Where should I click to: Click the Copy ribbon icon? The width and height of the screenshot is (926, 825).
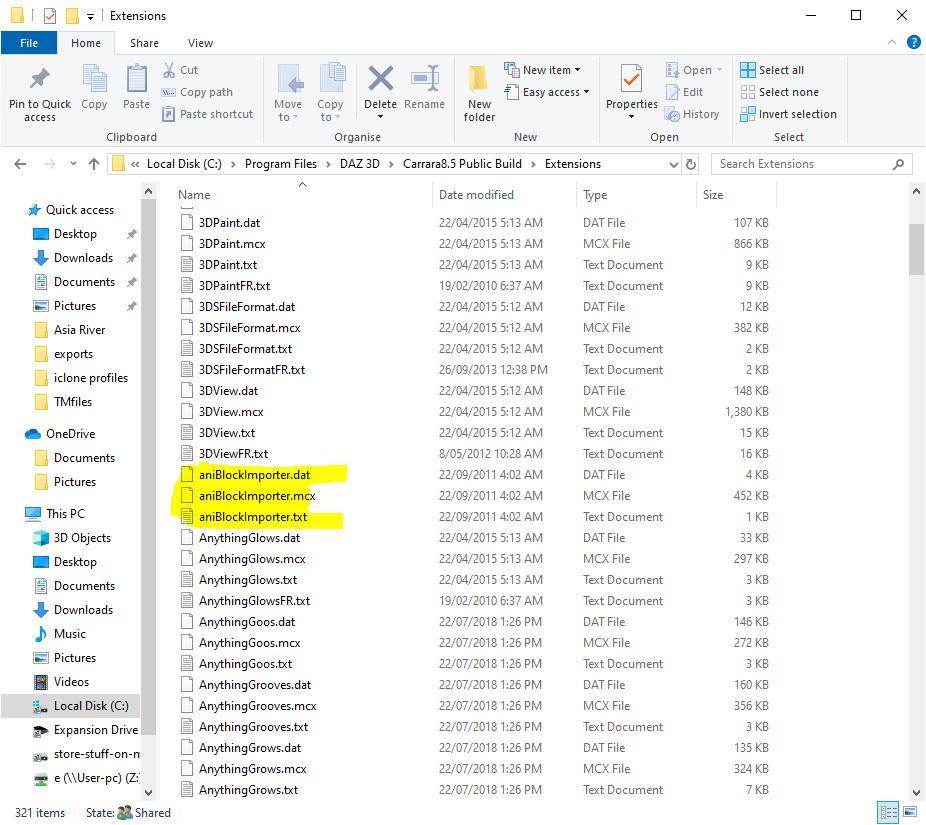coord(94,79)
